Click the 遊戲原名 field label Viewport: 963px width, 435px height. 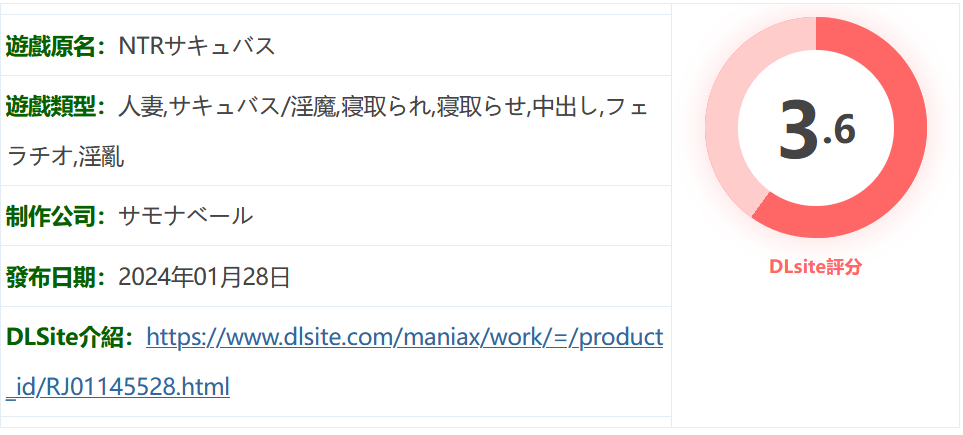50,46
